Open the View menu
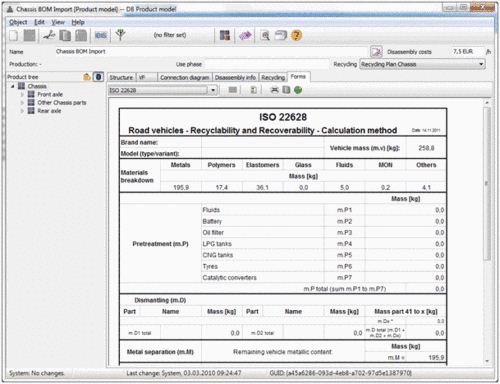500x384 pixels. [58, 22]
